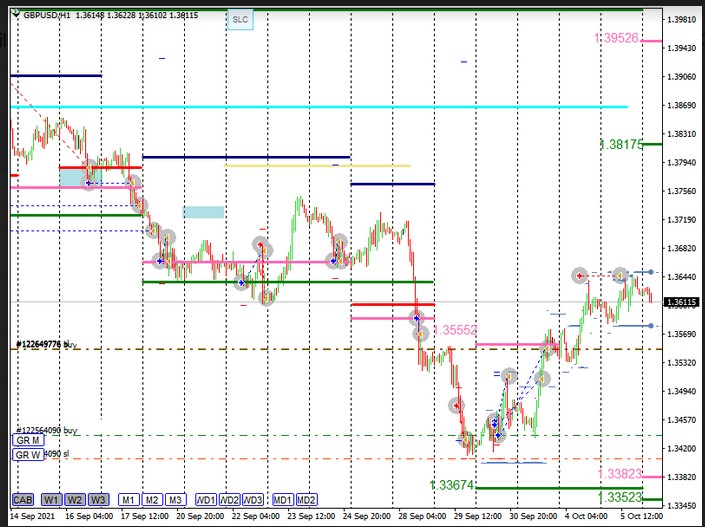Activate the WD1 button
Screen dimensions: 705x527
206,499
